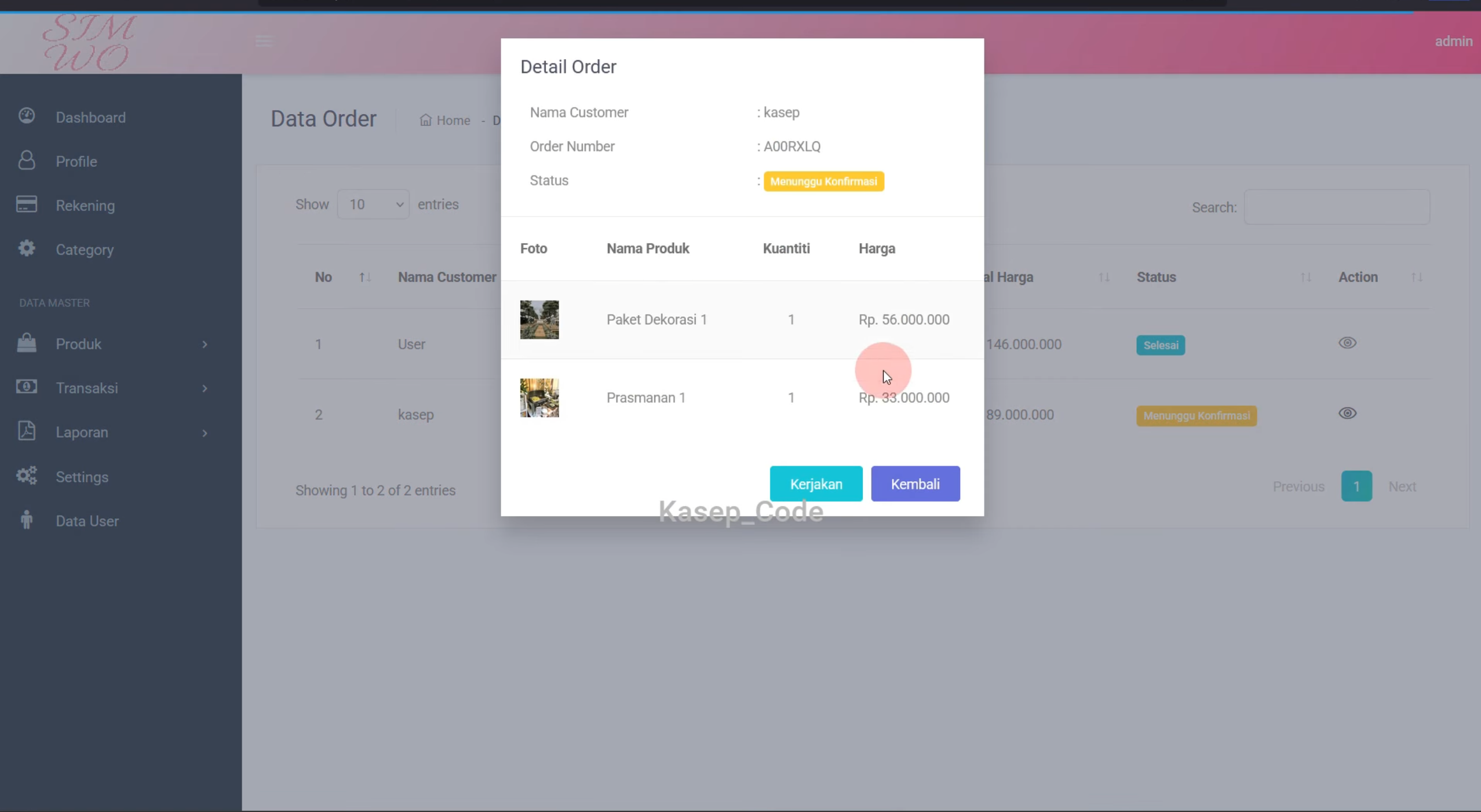1481x812 pixels.
Task: Open Data User menu item
Action: pyautogui.click(x=87, y=521)
